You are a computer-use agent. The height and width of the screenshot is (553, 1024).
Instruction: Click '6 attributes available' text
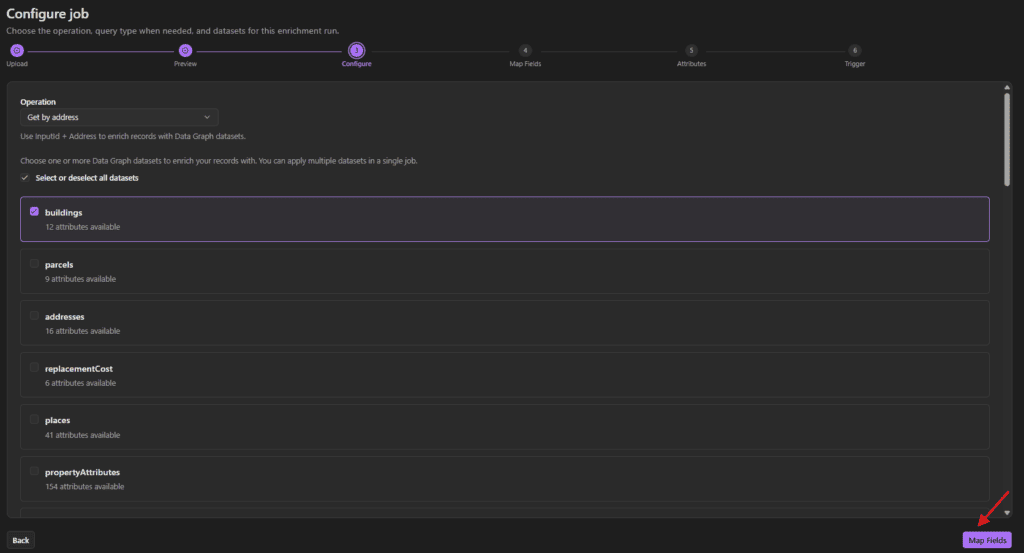[80, 383]
